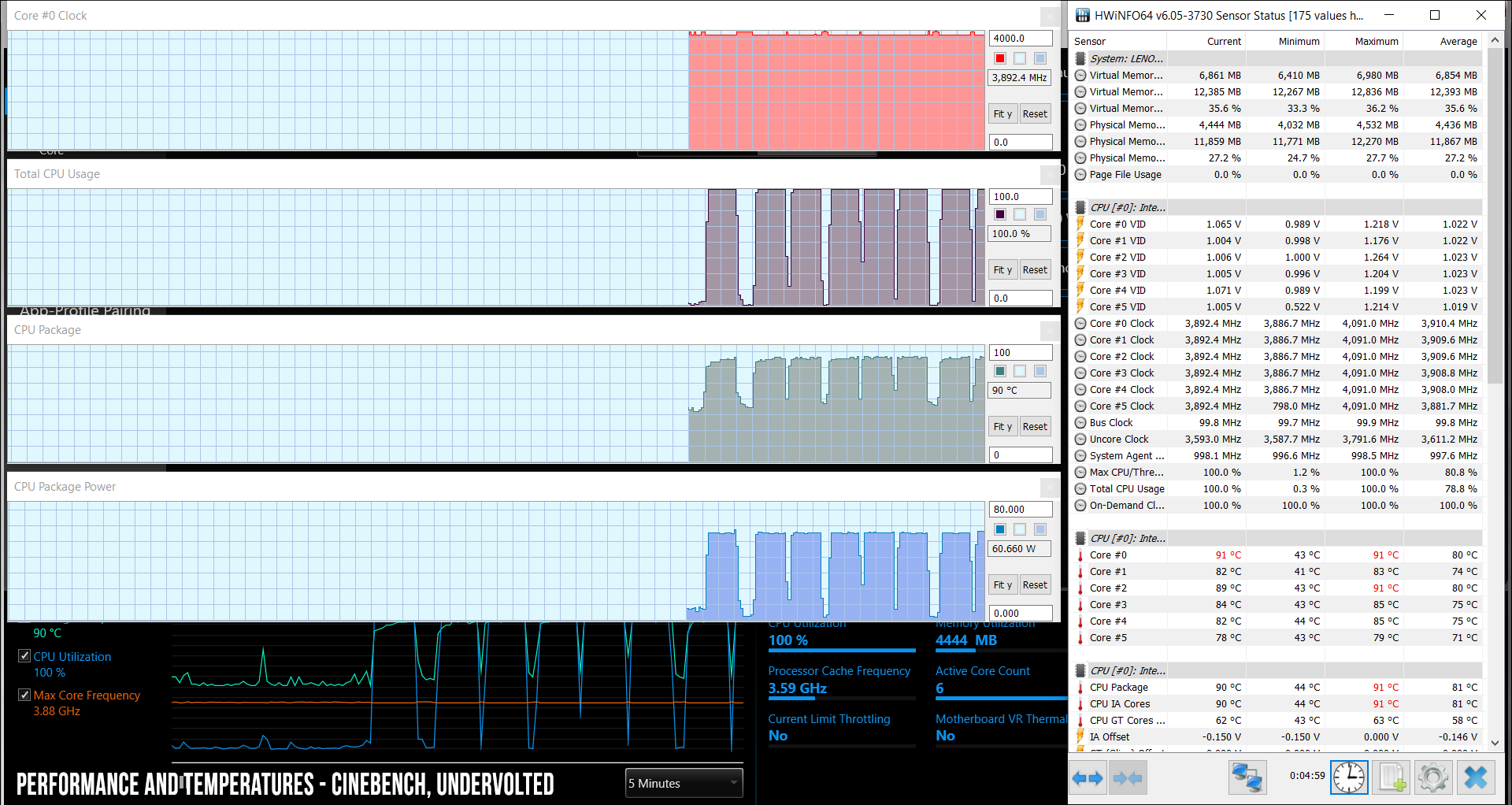
Task: Click Reset in the CPU Package graph
Action: pos(1035,426)
